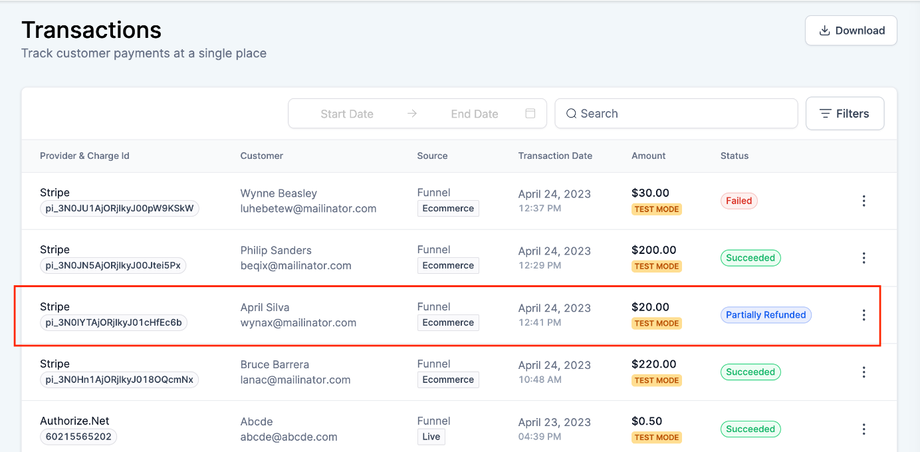Open three-dot menu for Philip Sanders payment
920x452 pixels.
point(864,258)
